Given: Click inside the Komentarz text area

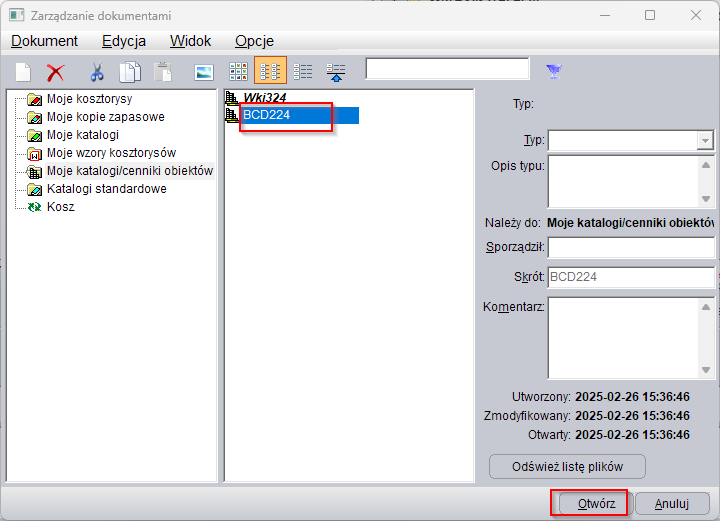Looking at the screenshot, I should click(623, 338).
